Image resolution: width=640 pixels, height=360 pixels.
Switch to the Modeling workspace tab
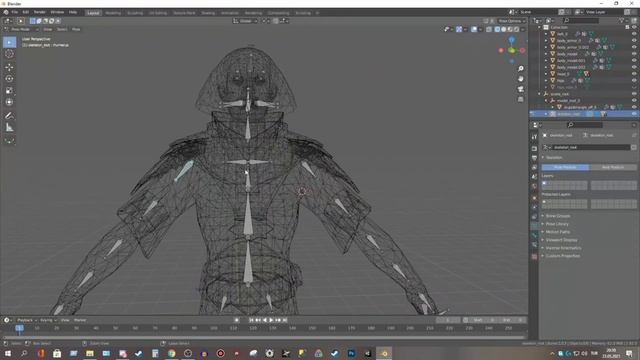tap(113, 13)
